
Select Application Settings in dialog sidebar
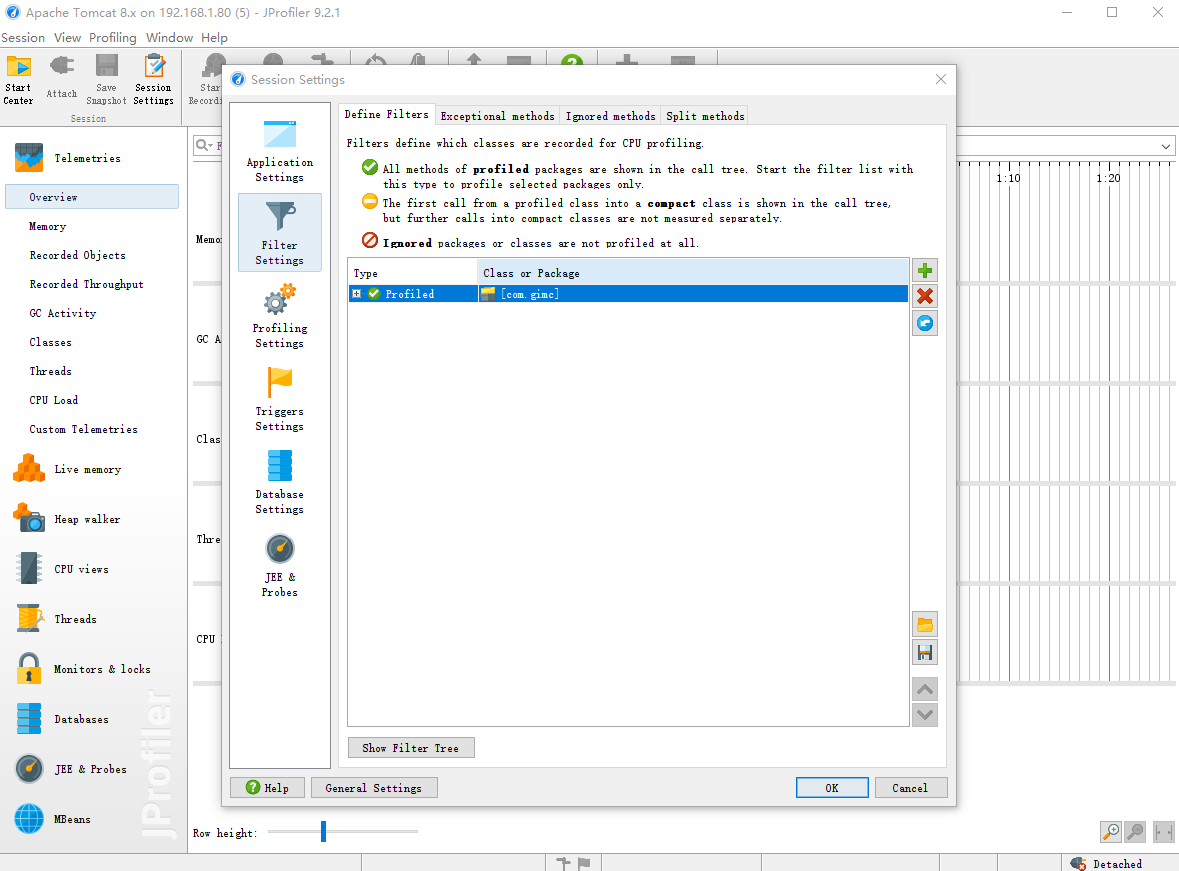click(x=280, y=150)
